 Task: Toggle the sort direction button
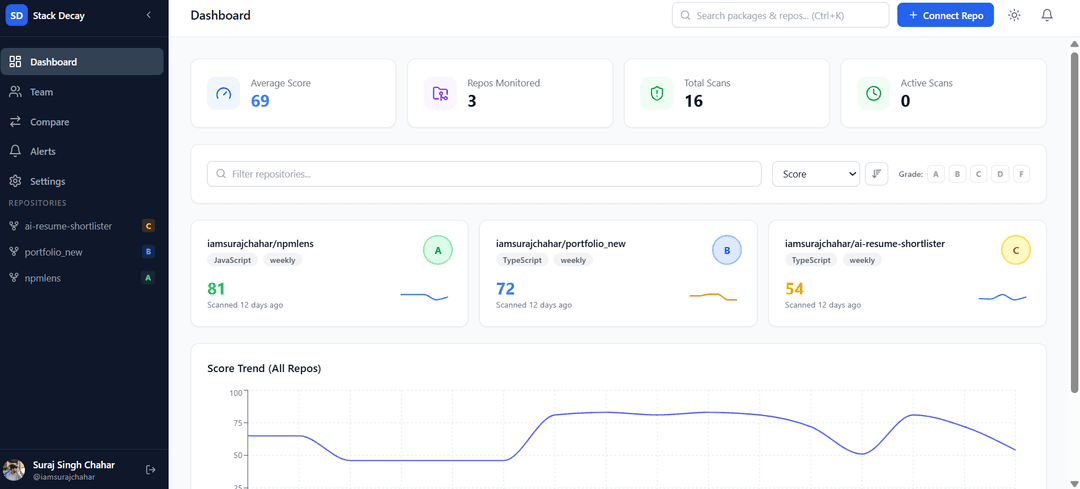click(876, 174)
